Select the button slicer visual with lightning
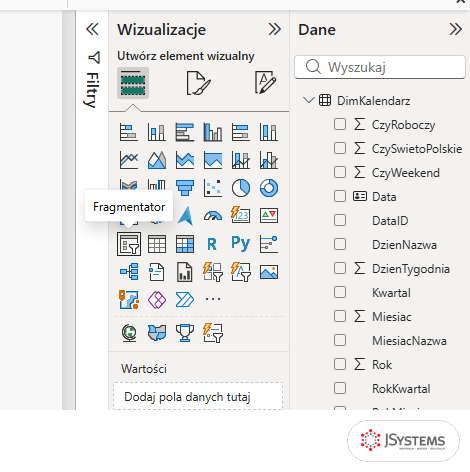 213,272
